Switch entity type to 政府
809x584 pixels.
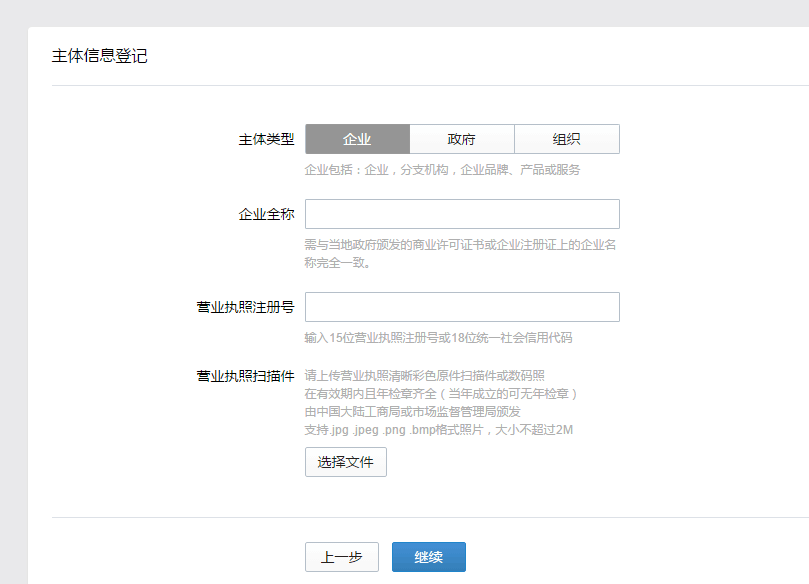click(461, 139)
